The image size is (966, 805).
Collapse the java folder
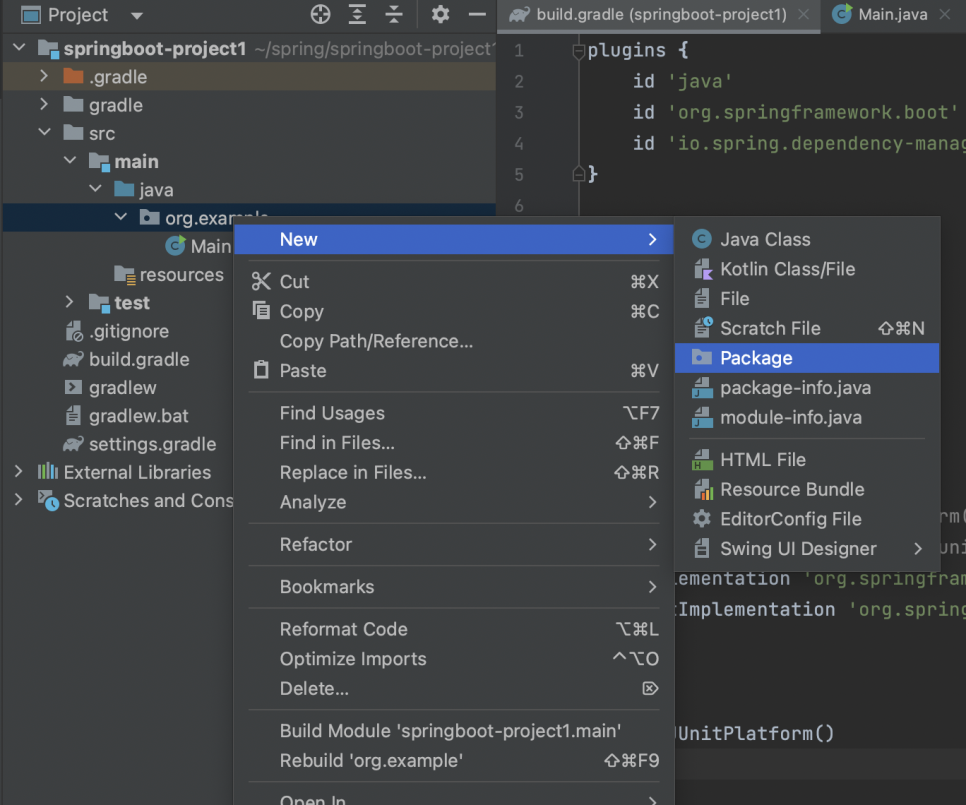pyautogui.click(x=95, y=188)
